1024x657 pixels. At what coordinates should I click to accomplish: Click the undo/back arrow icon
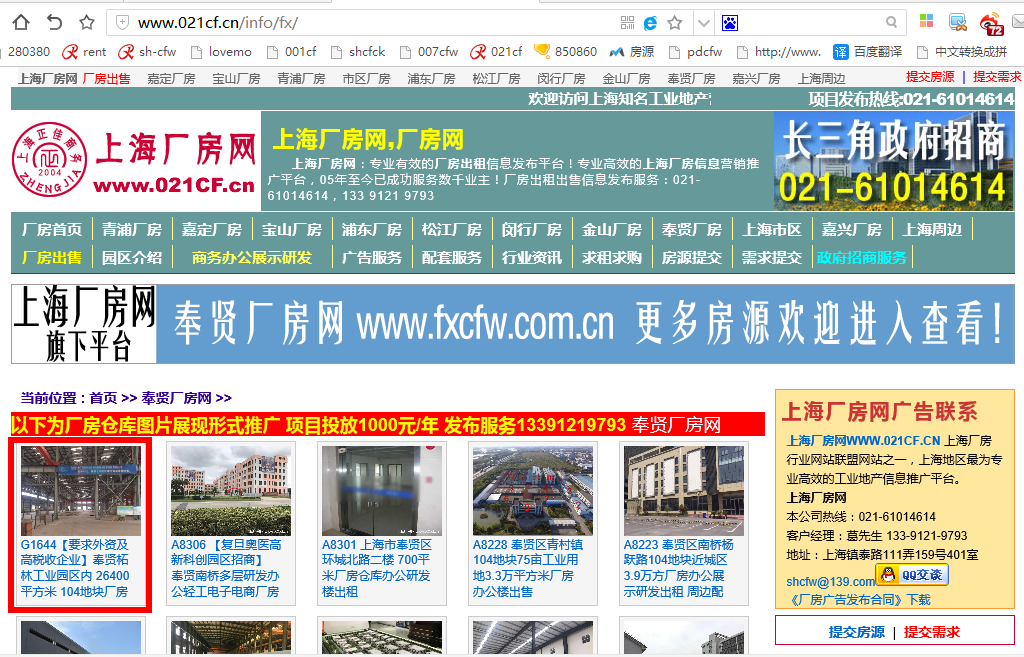54,23
